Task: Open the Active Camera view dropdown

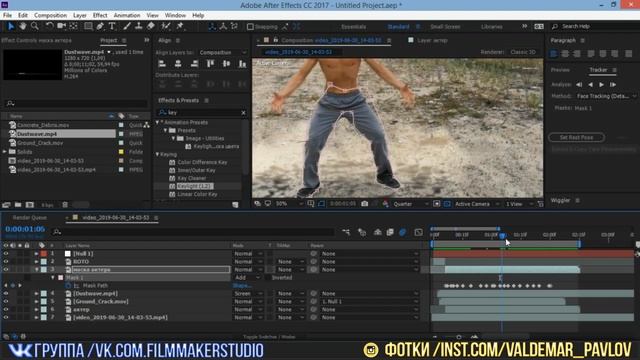Action: tap(476, 204)
